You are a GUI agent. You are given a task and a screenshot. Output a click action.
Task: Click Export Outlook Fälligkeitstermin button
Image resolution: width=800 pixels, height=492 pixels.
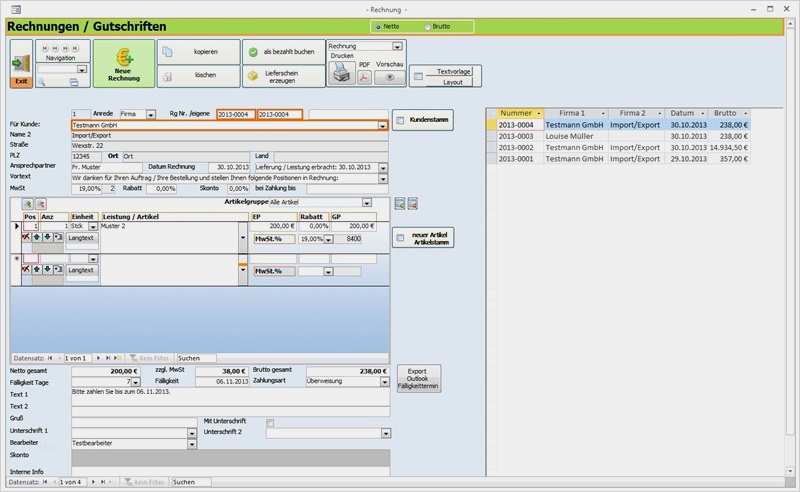418,379
